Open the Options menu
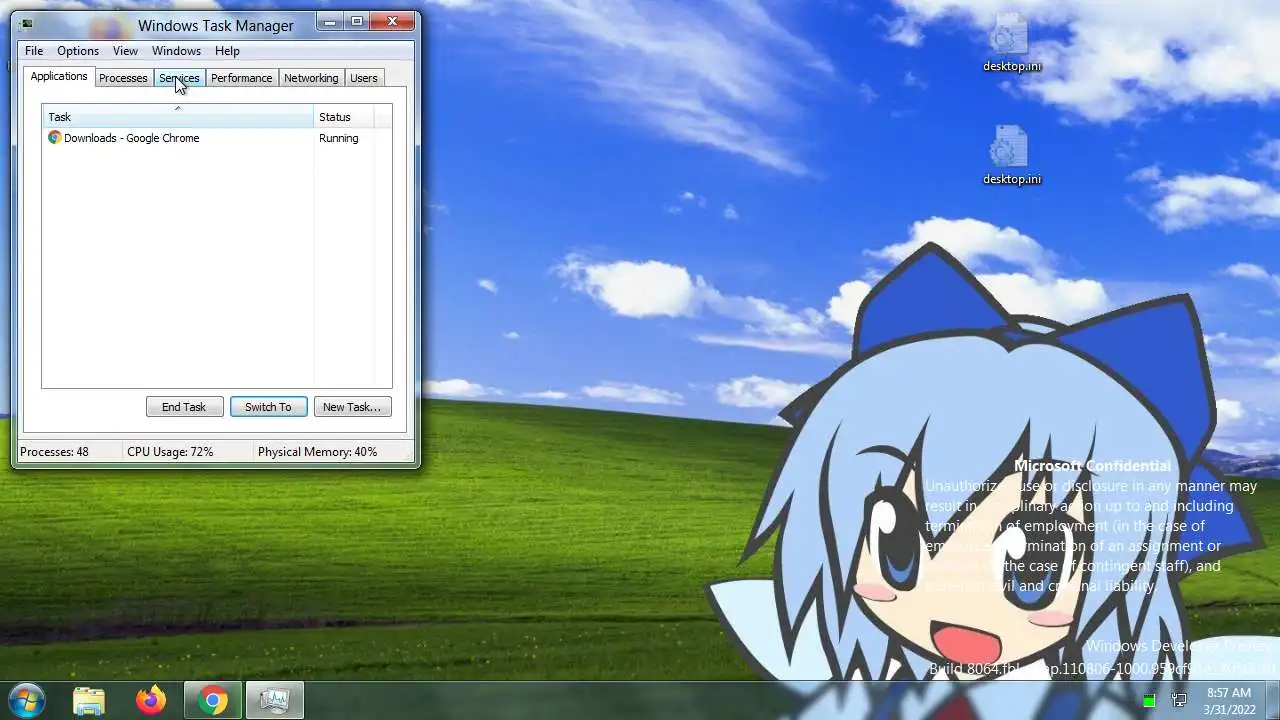 pyautogui.click(x=78, y=51)
